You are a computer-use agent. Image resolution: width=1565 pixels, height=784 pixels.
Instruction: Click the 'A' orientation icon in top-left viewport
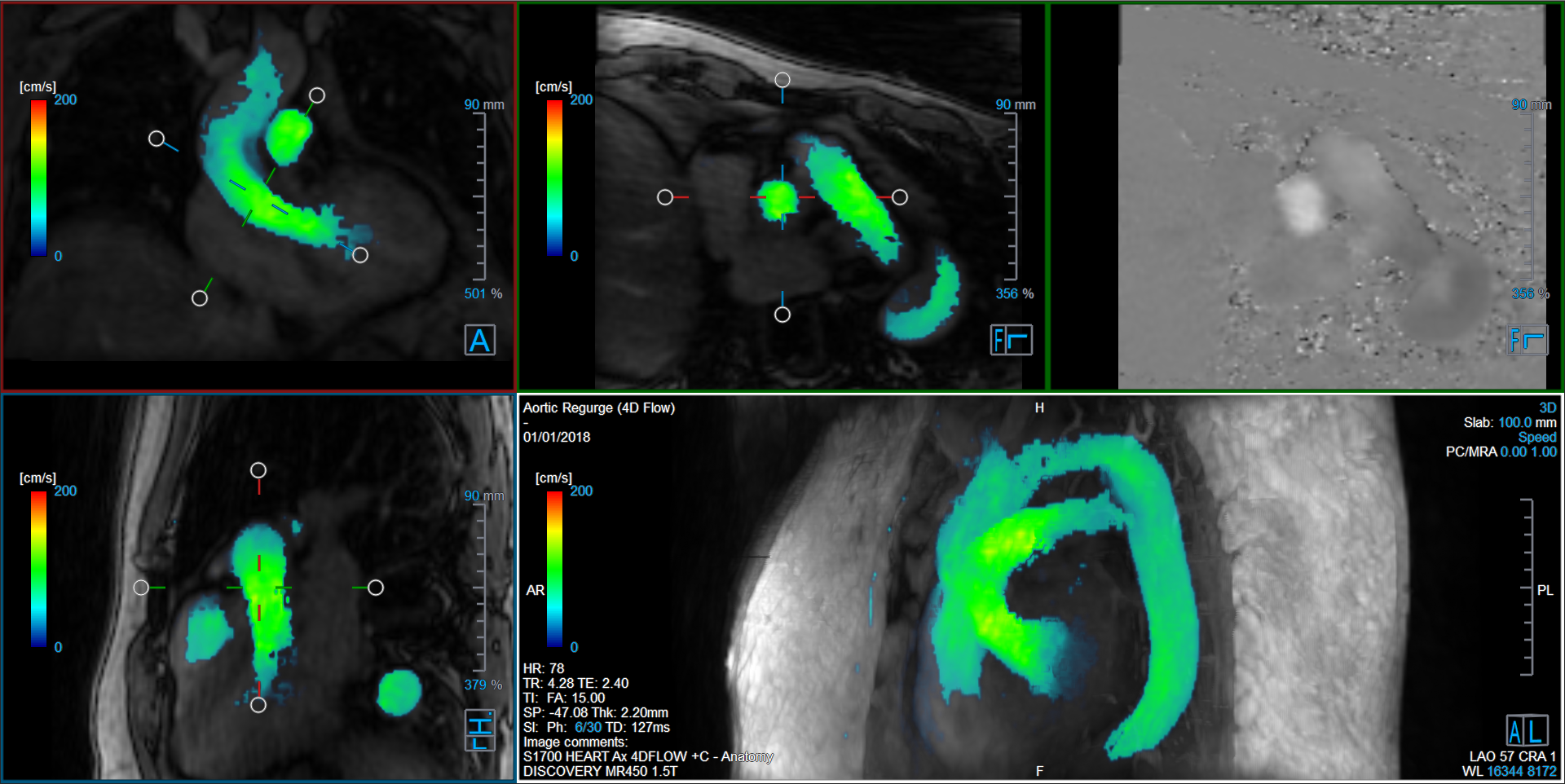(x=480, y=340)
